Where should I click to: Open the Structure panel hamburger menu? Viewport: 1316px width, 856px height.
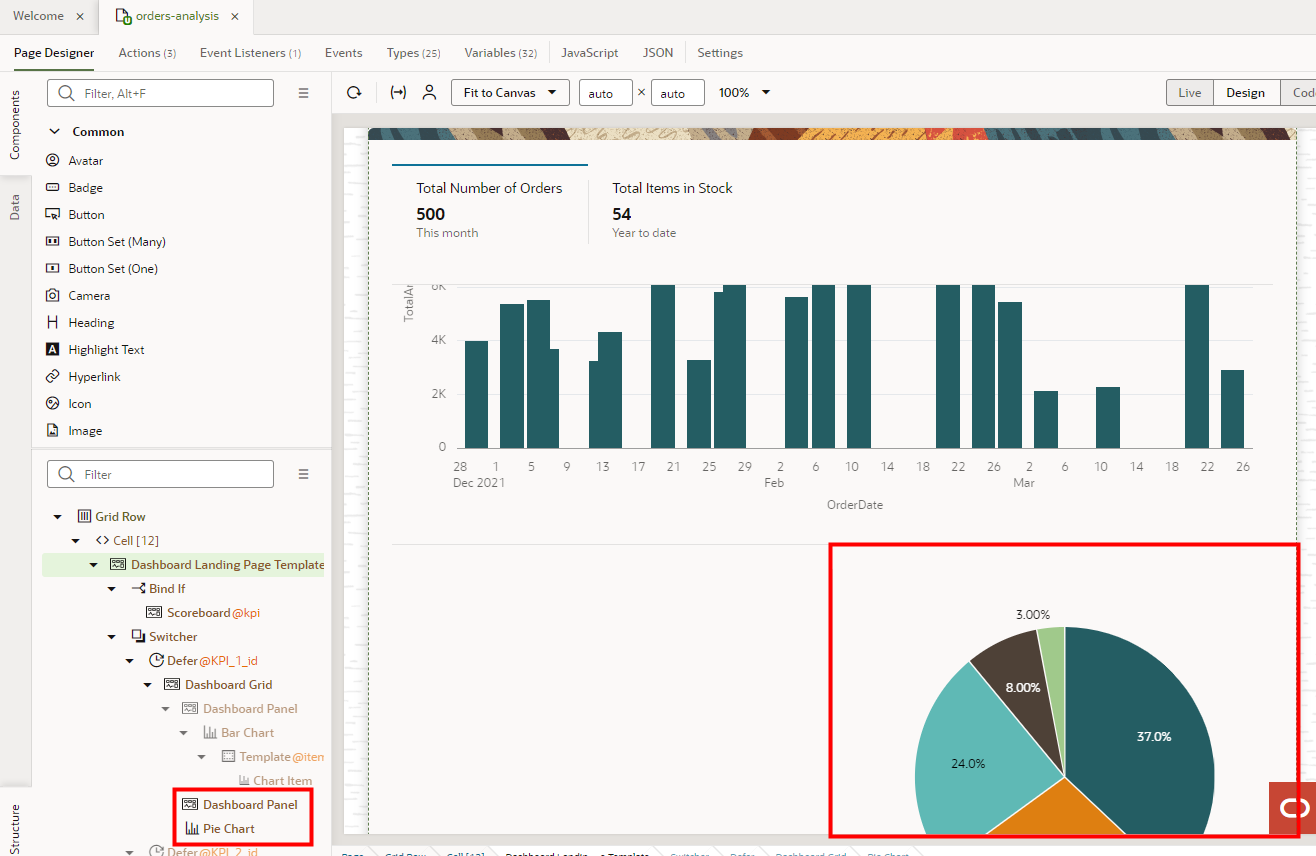coord(303,474)
